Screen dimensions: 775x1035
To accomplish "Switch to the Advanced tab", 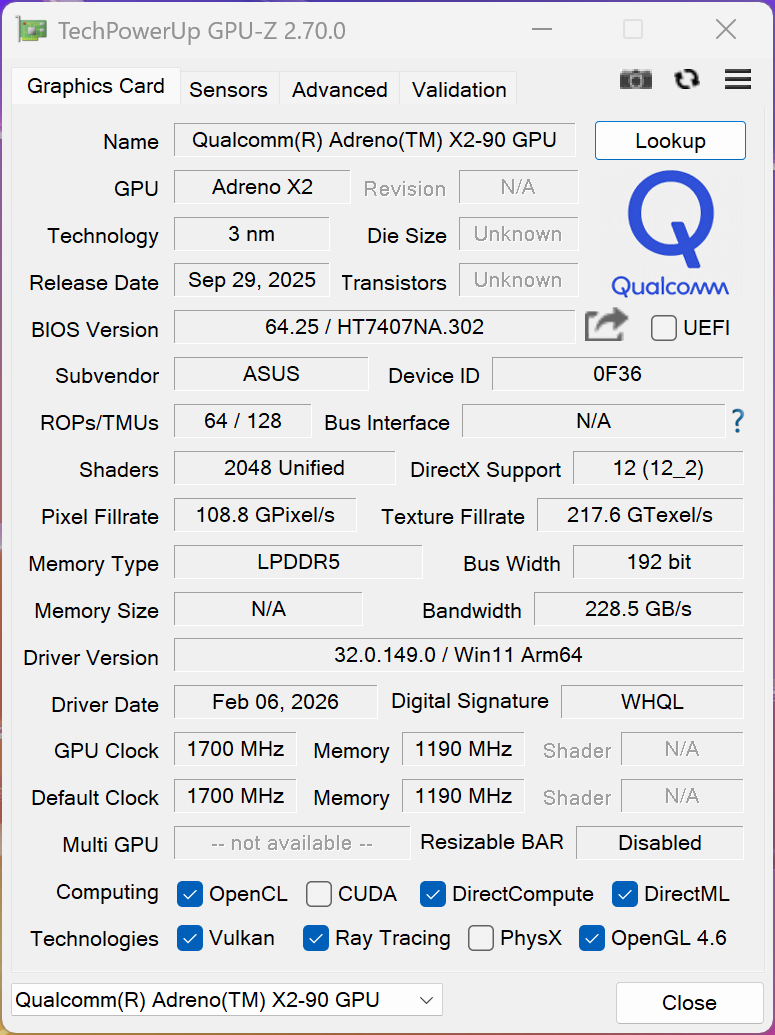I will click(339, 89).
